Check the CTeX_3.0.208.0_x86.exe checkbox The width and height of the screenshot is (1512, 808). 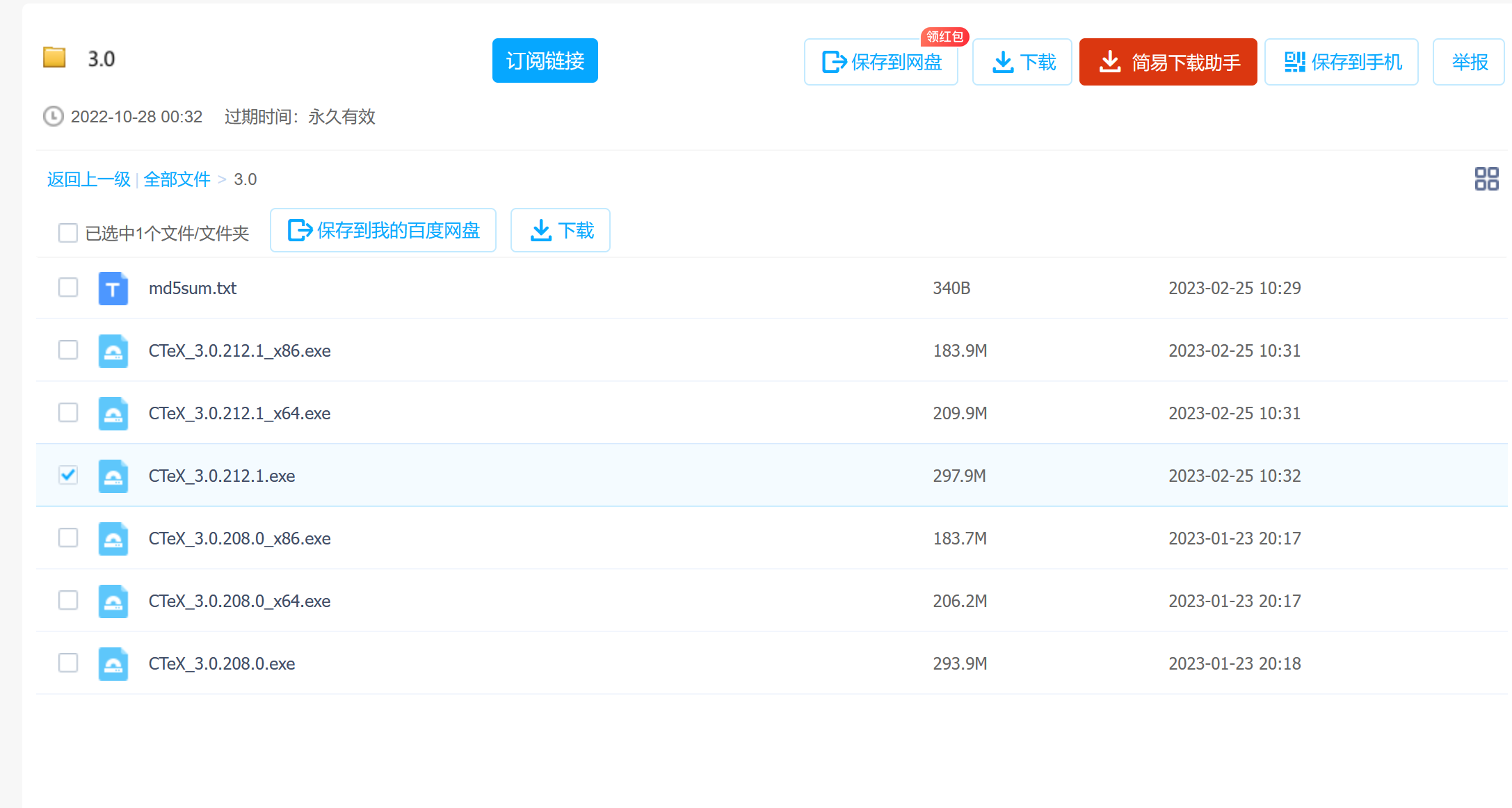click(x=68, y=538)
